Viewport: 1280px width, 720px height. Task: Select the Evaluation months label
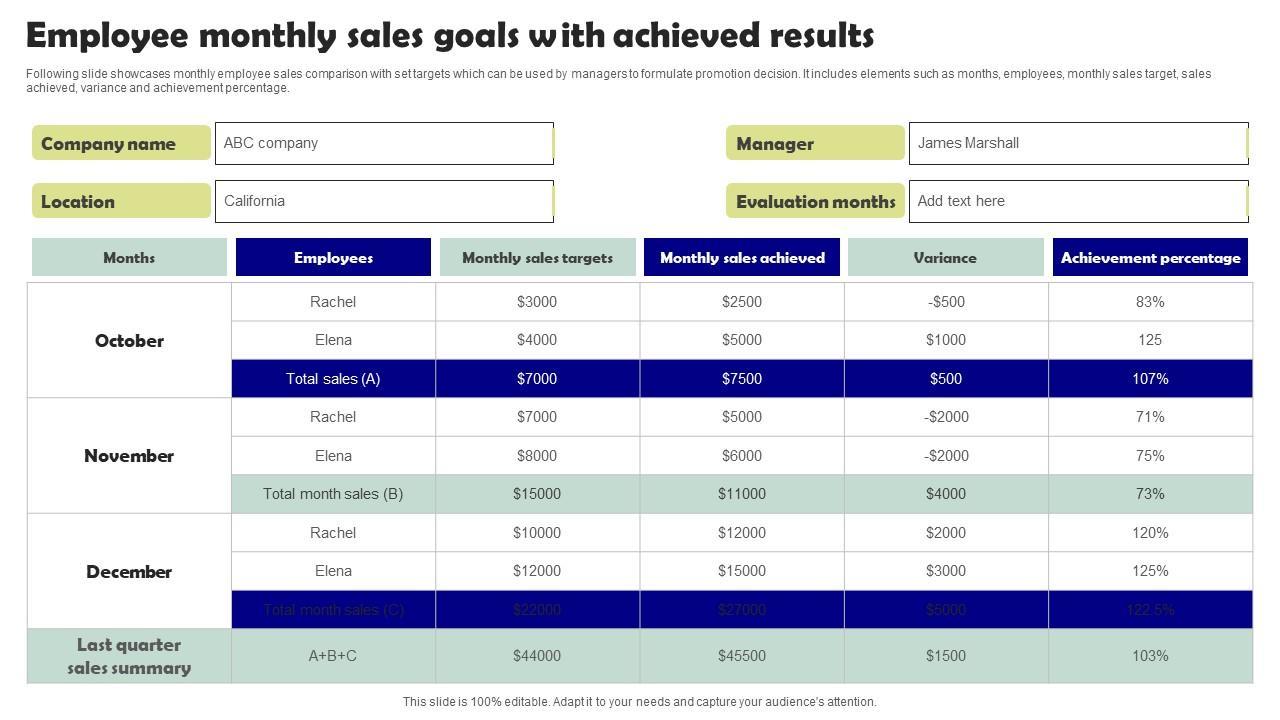(x=815, y=201)
